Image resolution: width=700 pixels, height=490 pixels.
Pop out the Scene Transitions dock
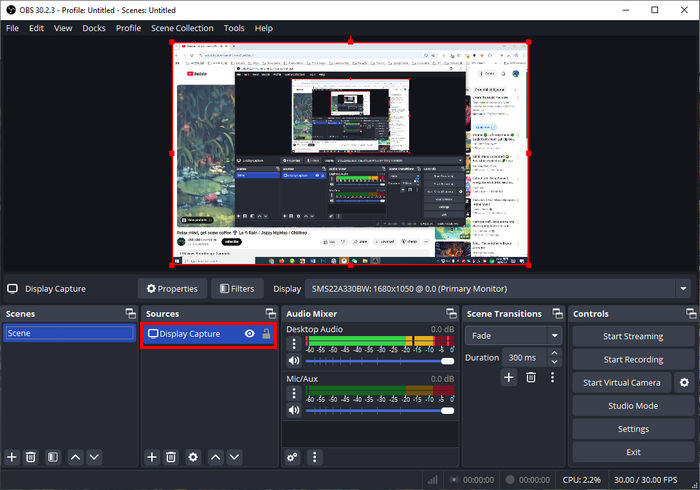click(557, 314)
